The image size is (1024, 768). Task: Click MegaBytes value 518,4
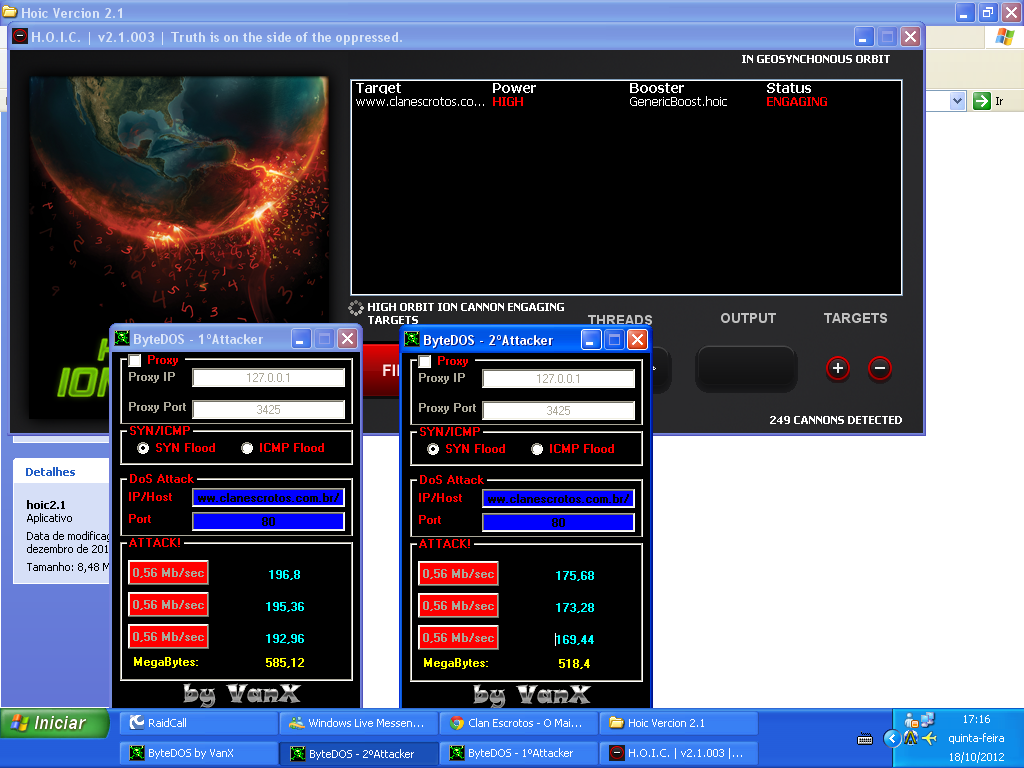click(x=574, y=664)
